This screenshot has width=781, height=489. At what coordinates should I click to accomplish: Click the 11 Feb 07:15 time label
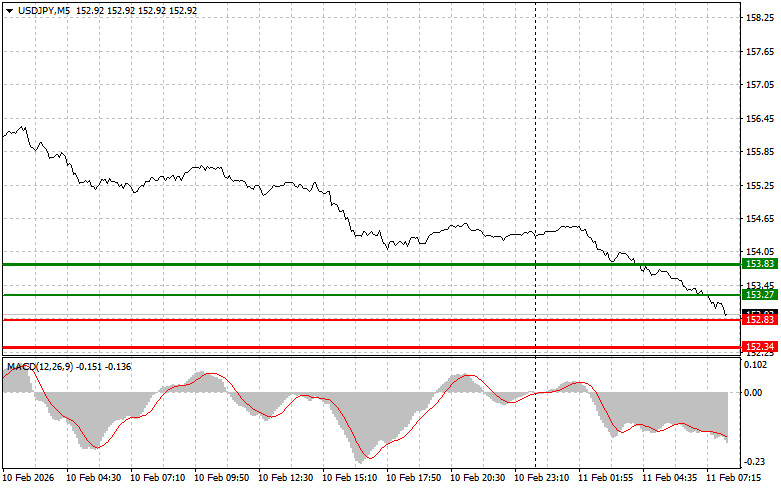pyautogui.click(x=733, y=478)
